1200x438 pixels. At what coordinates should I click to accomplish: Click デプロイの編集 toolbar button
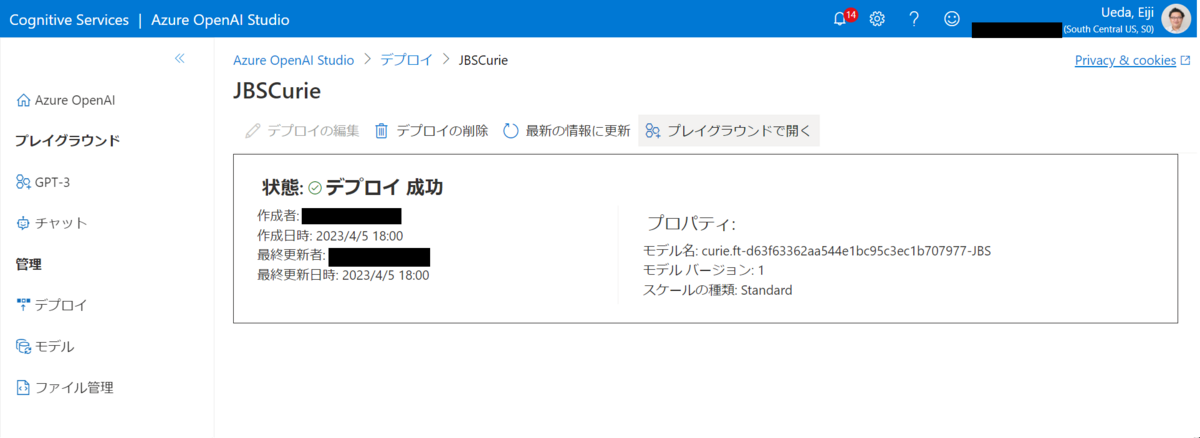301,131
